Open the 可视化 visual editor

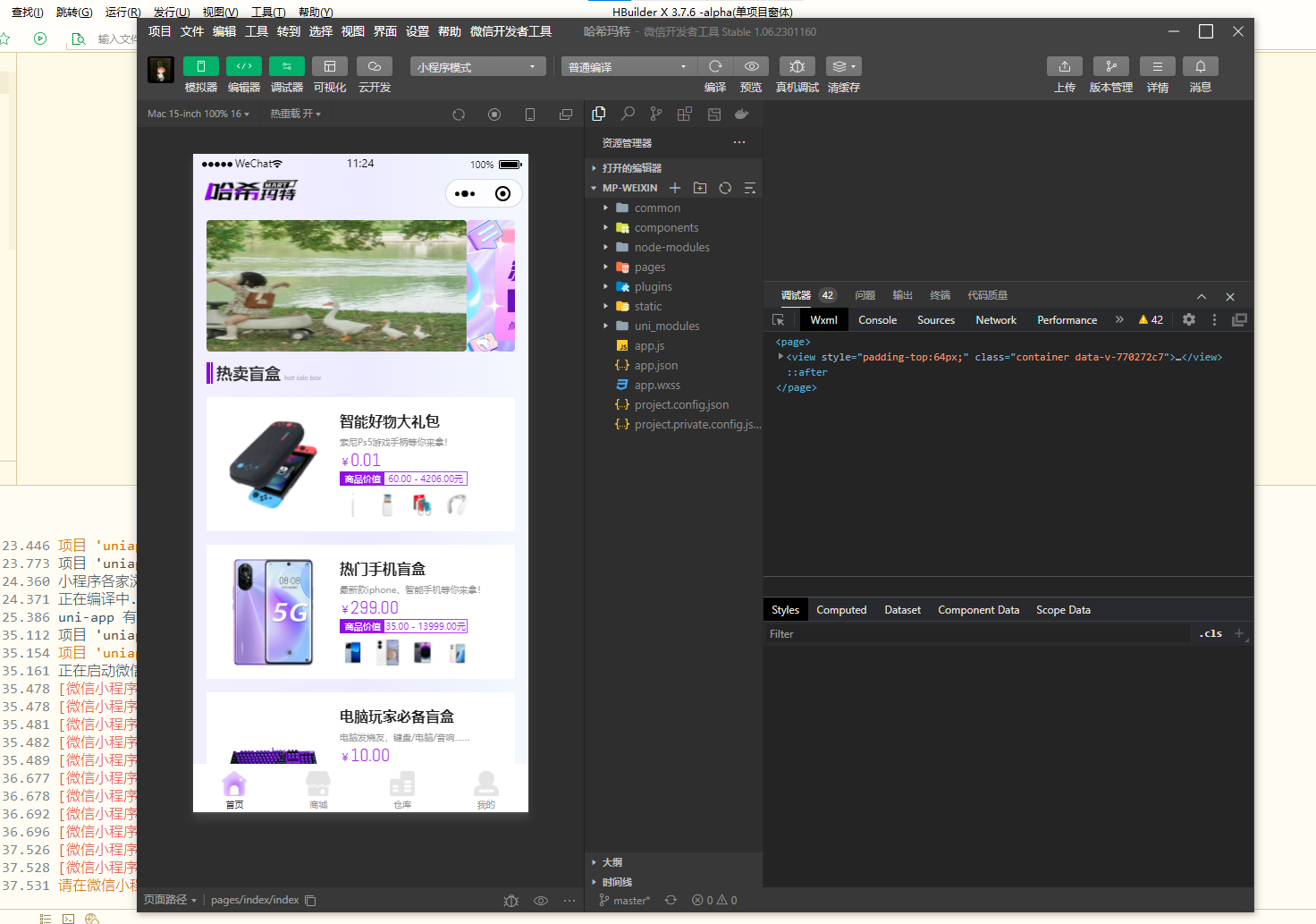click(330, 66)
